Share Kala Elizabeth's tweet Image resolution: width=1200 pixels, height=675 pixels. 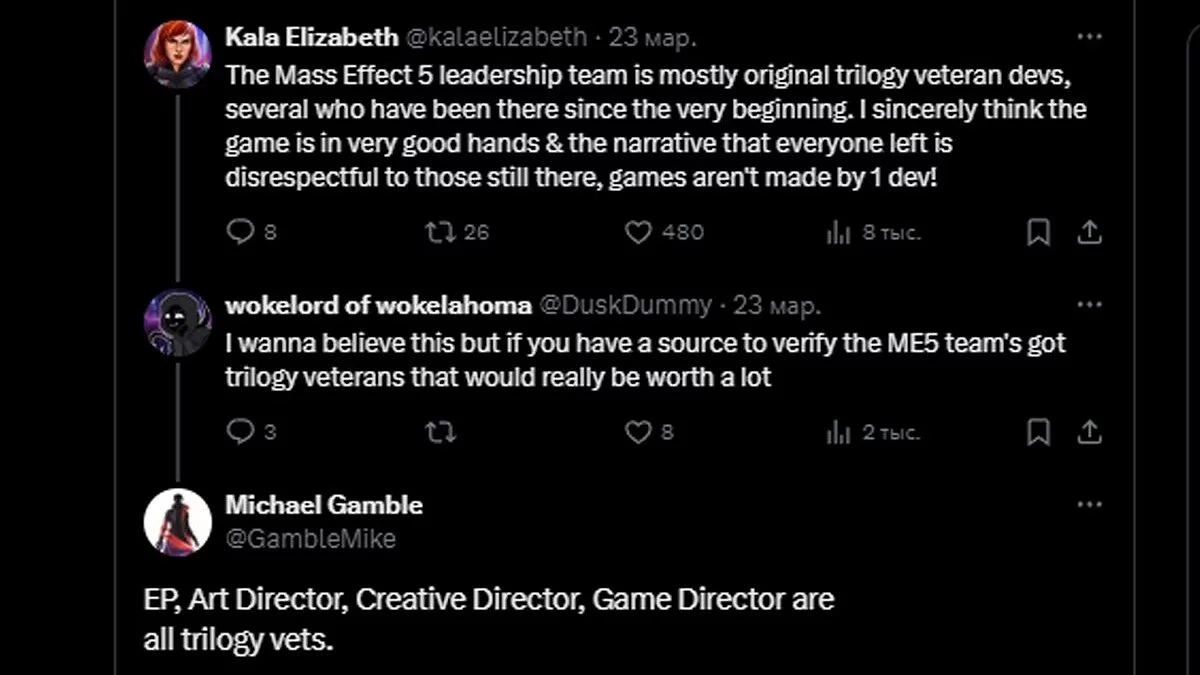coord(1089,233)
